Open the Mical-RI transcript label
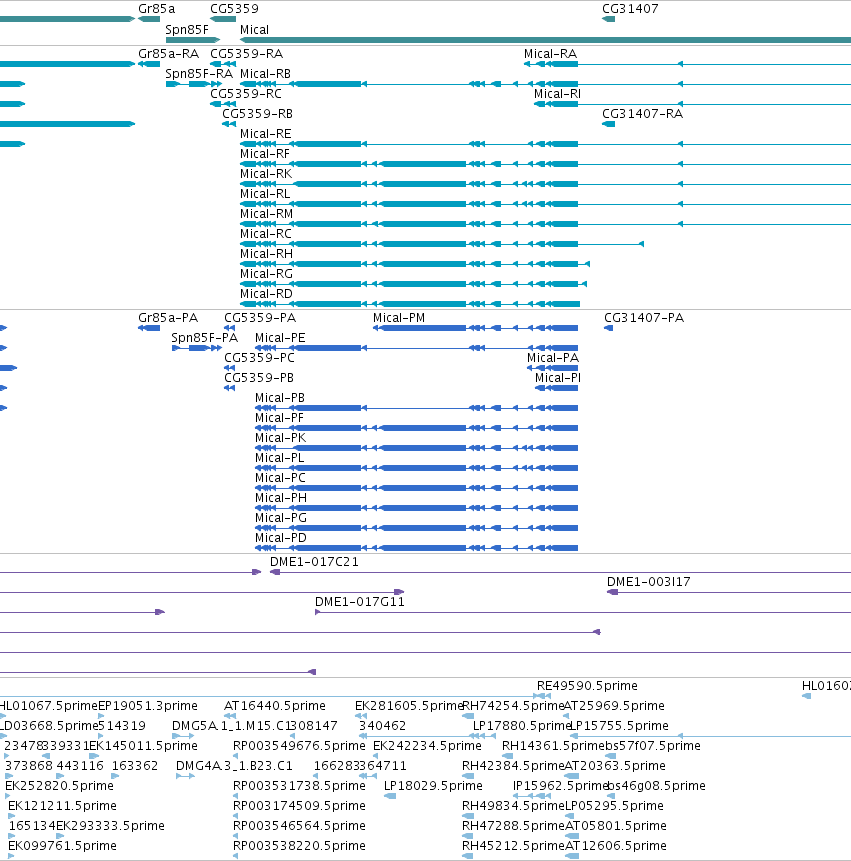Image resolution: width=851 pixels, height=861 pixels. click(x=557, y=94)
